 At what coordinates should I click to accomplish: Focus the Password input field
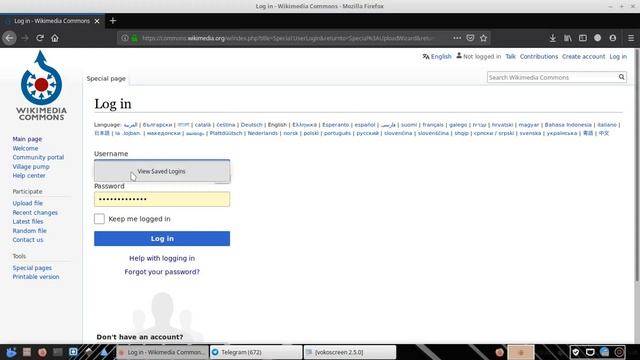[162, 199]
